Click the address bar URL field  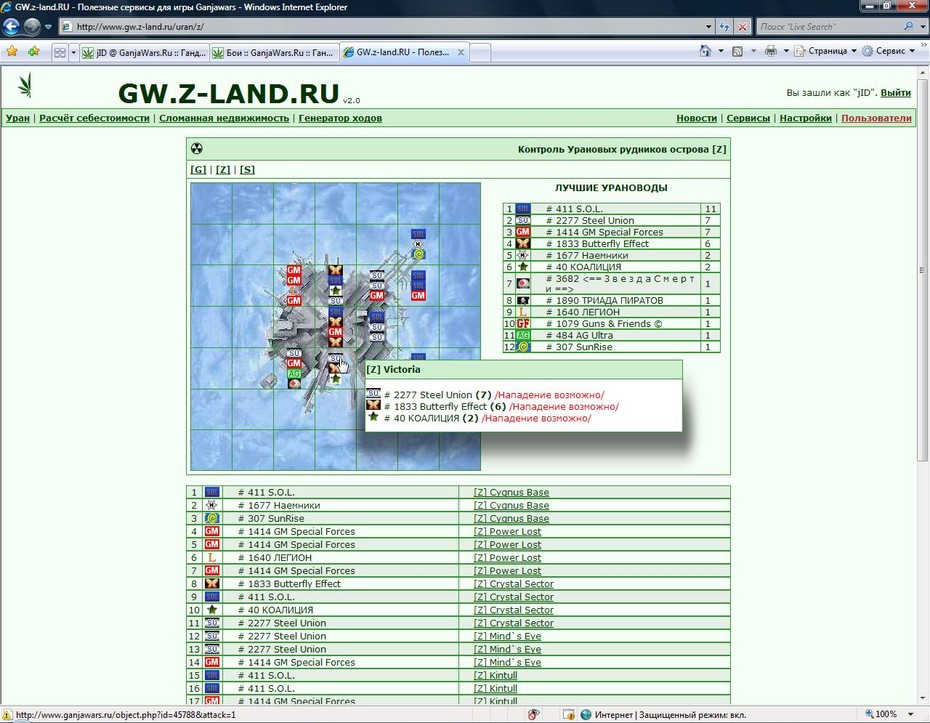[382, 27]
